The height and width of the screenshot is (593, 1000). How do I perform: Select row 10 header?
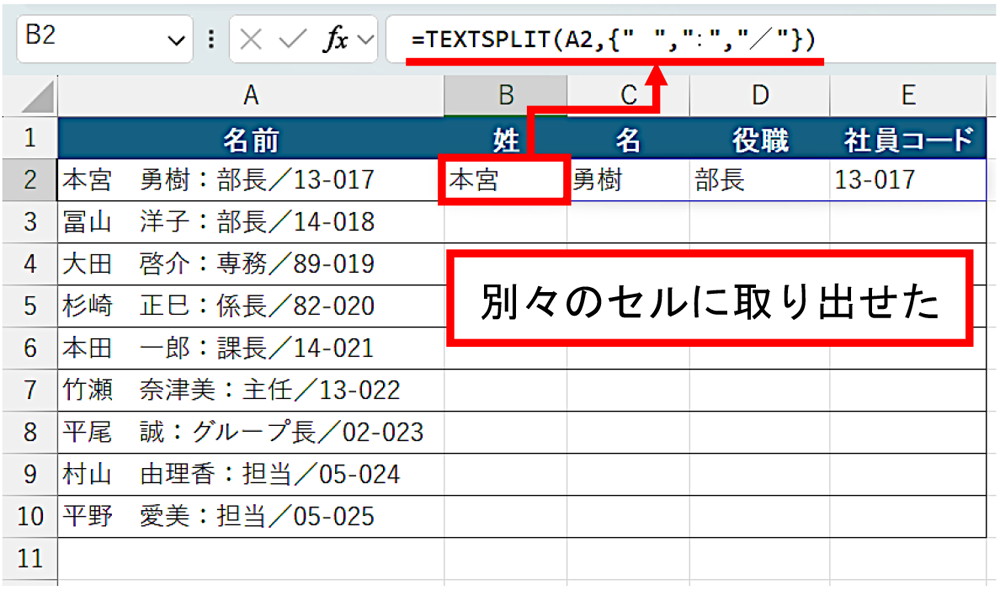click(x=29, y=517)
